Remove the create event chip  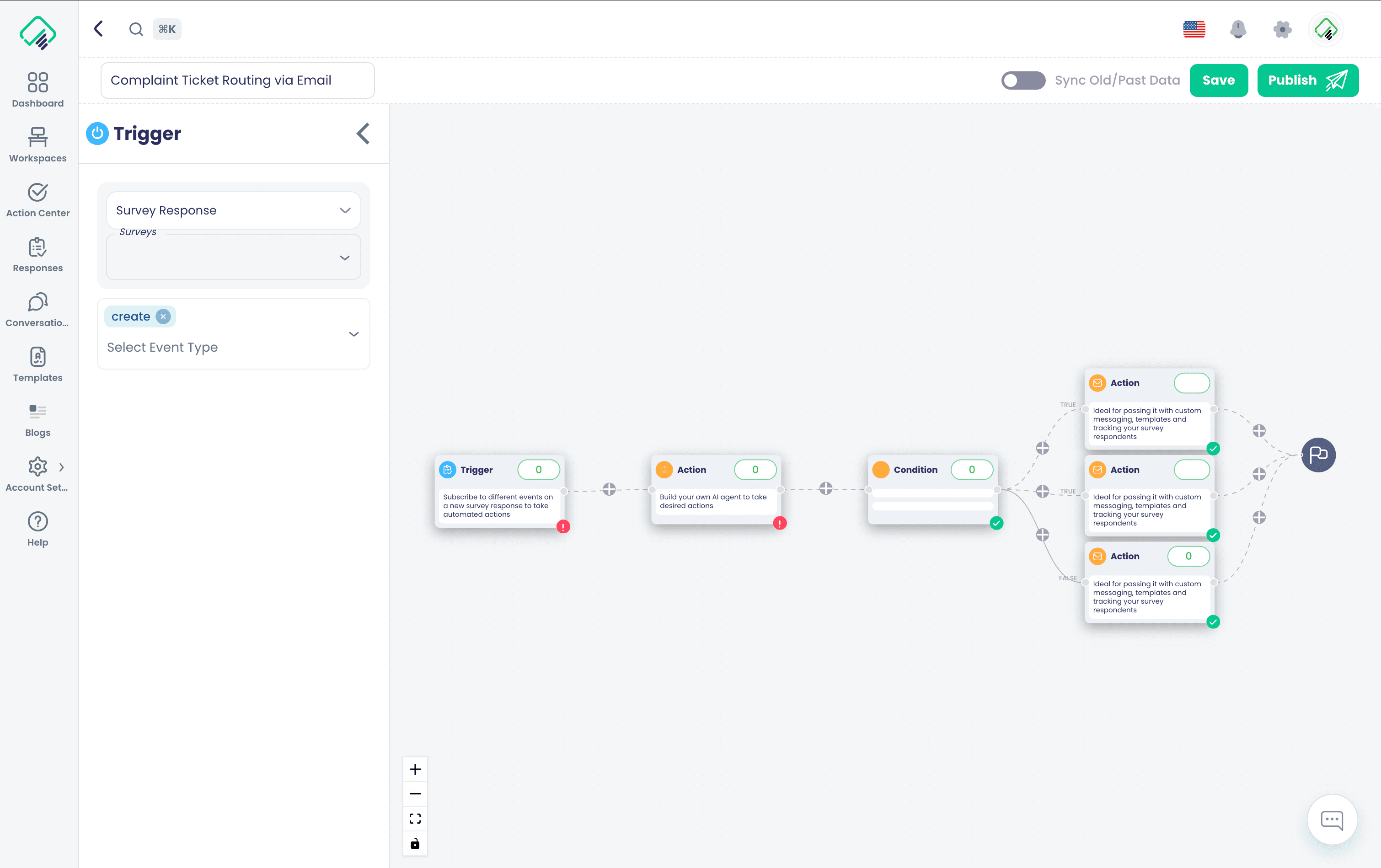pyautogui.click(x=163, y=316)
